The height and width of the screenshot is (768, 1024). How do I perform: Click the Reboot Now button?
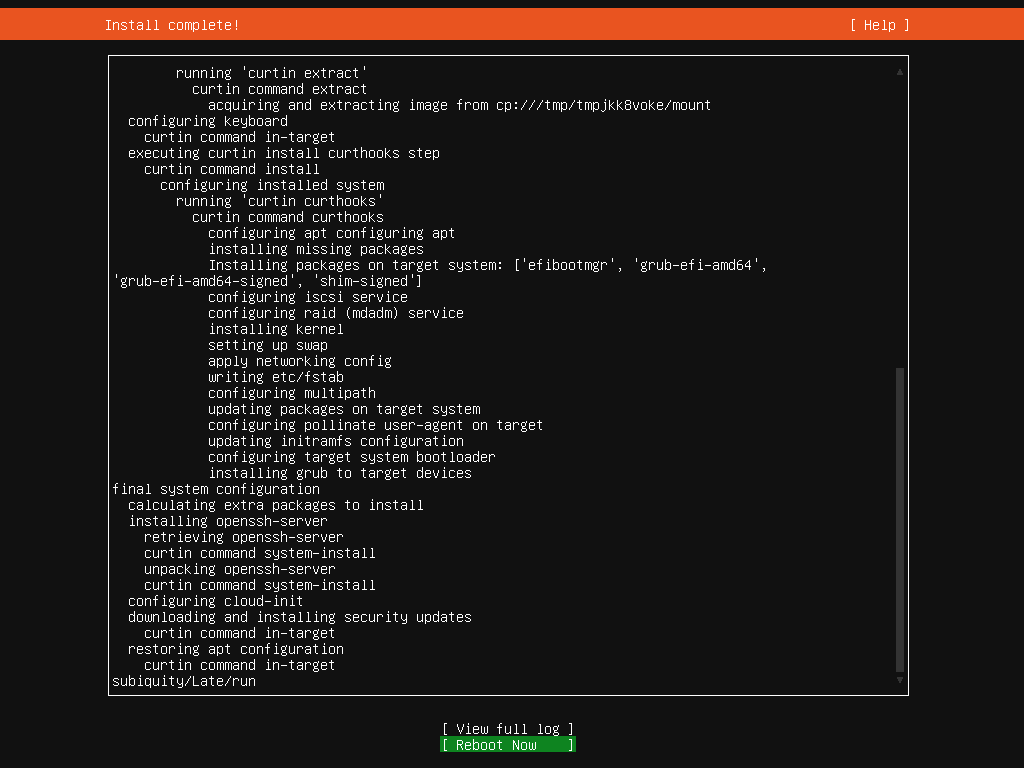point(507,745)
